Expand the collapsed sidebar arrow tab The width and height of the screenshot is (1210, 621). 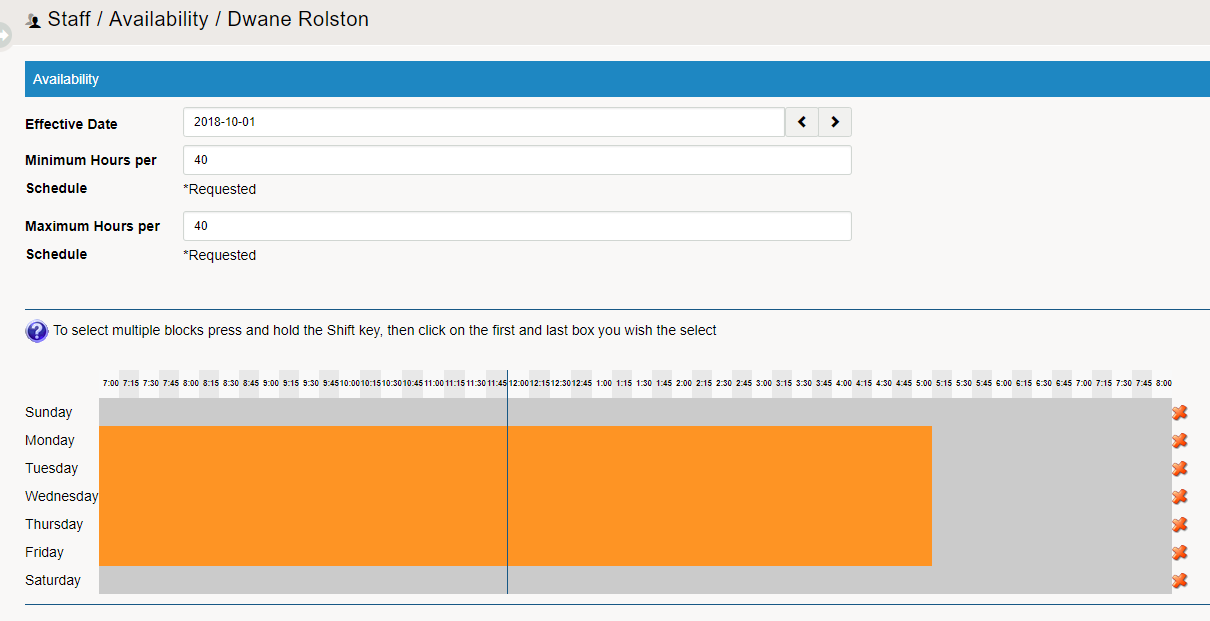5,36
